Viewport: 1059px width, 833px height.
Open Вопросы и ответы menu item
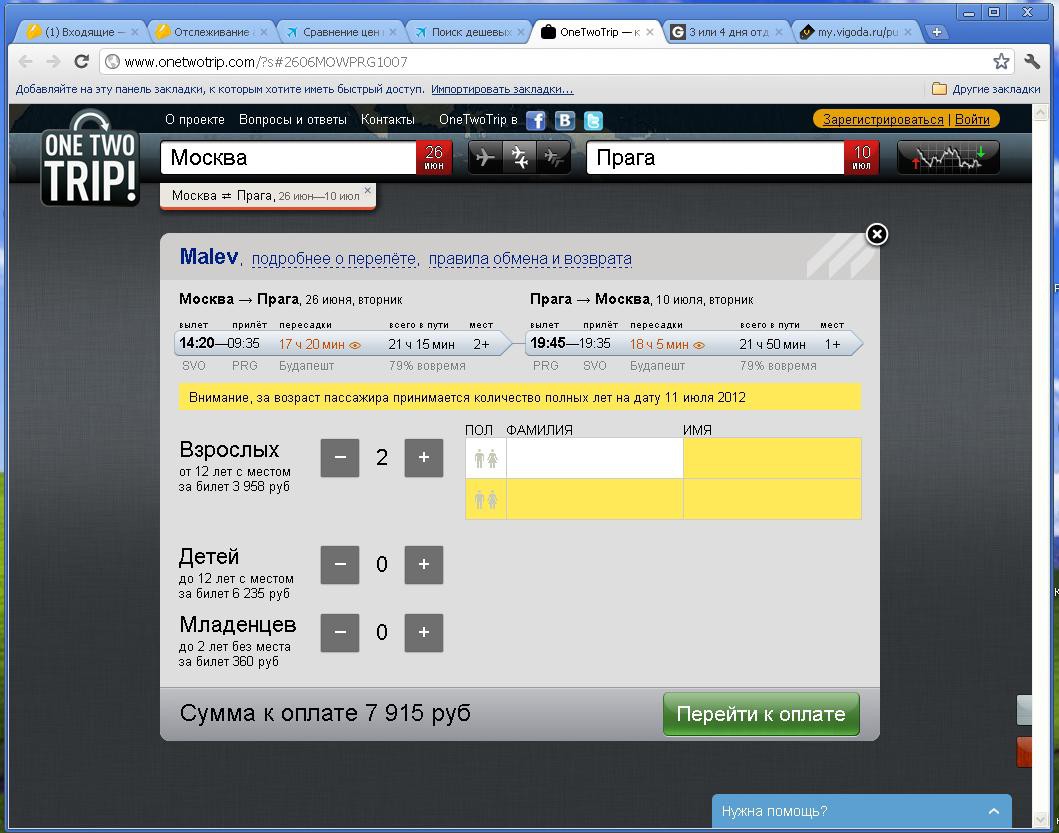coord(292,120)
